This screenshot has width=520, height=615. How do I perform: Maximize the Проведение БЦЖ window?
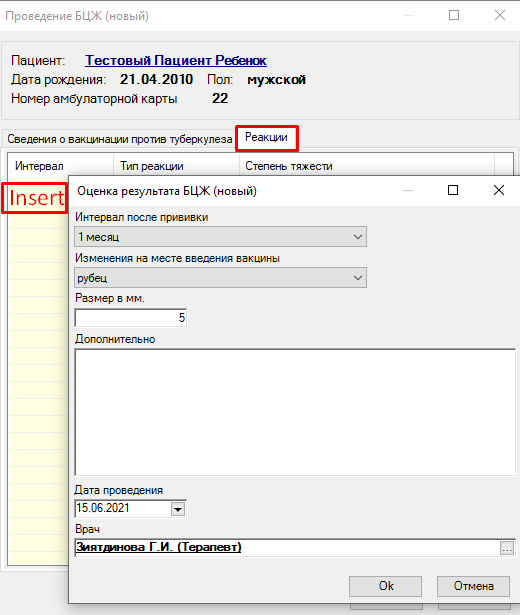pos(454,15)
